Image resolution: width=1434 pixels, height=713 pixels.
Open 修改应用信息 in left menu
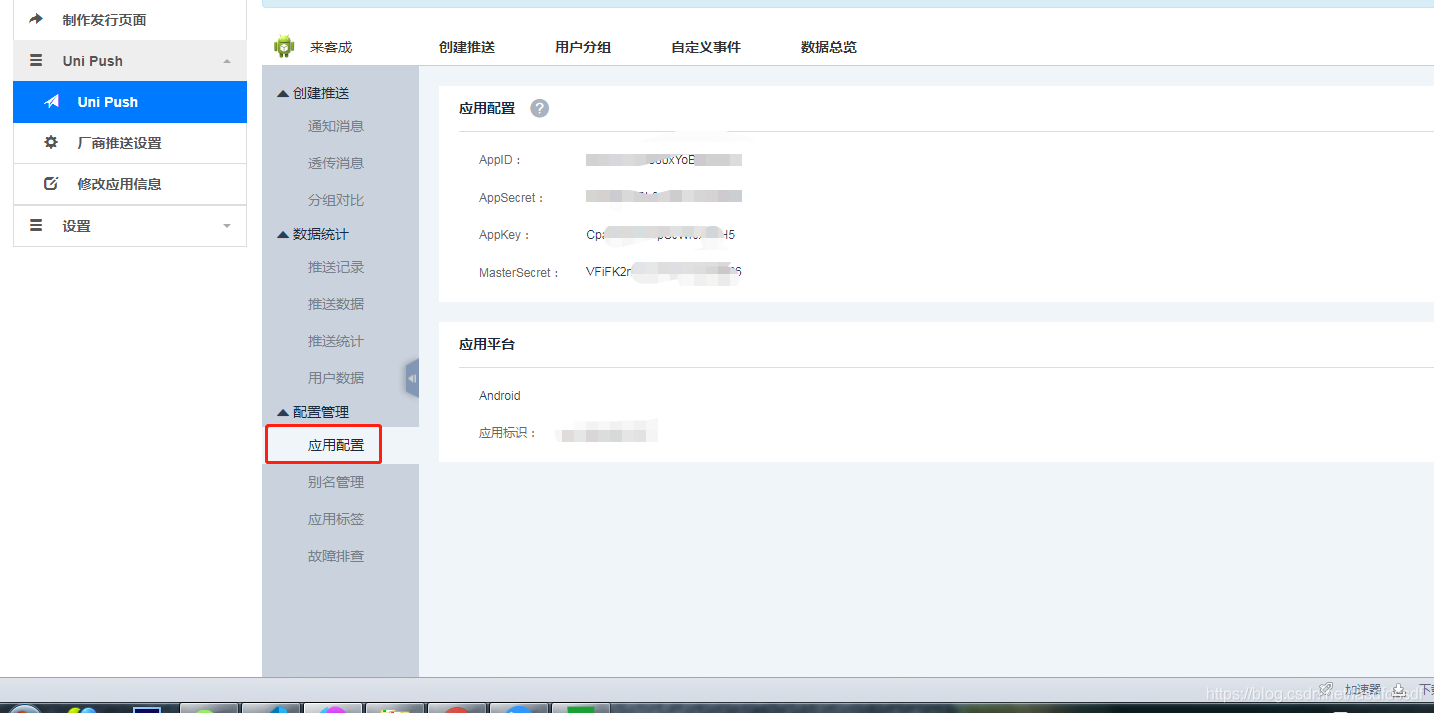coord(130,184)
